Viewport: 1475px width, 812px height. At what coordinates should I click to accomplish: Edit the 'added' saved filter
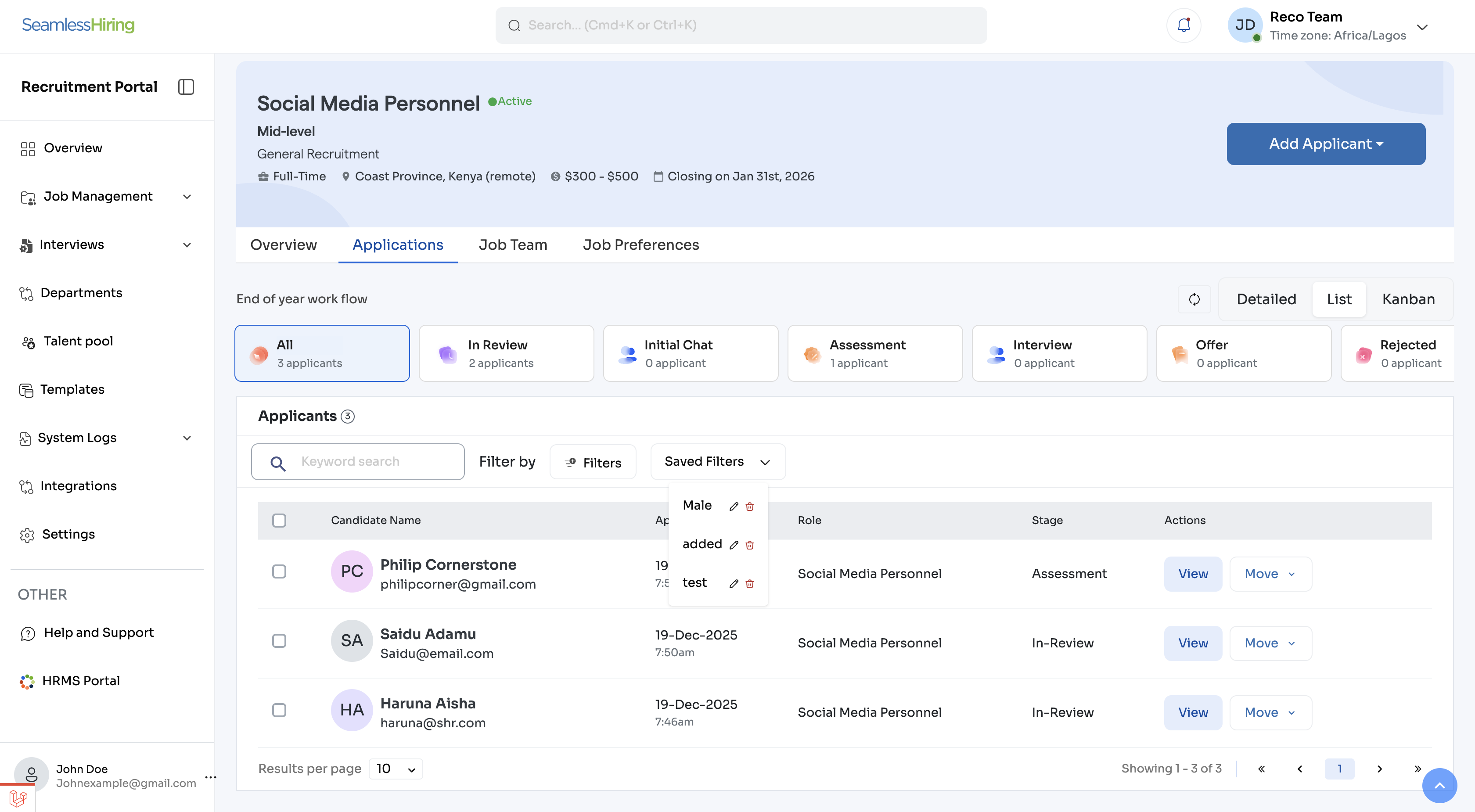point(734,545)
